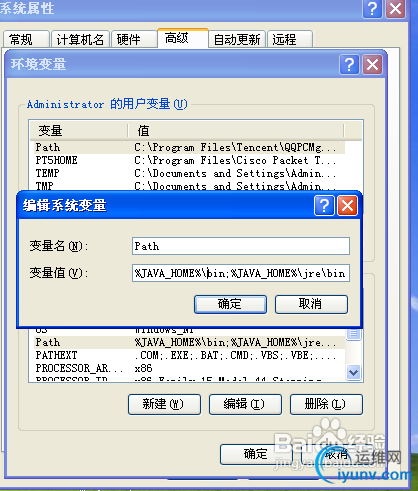
Task: Close the System Properties window
Action: [395, 9]
